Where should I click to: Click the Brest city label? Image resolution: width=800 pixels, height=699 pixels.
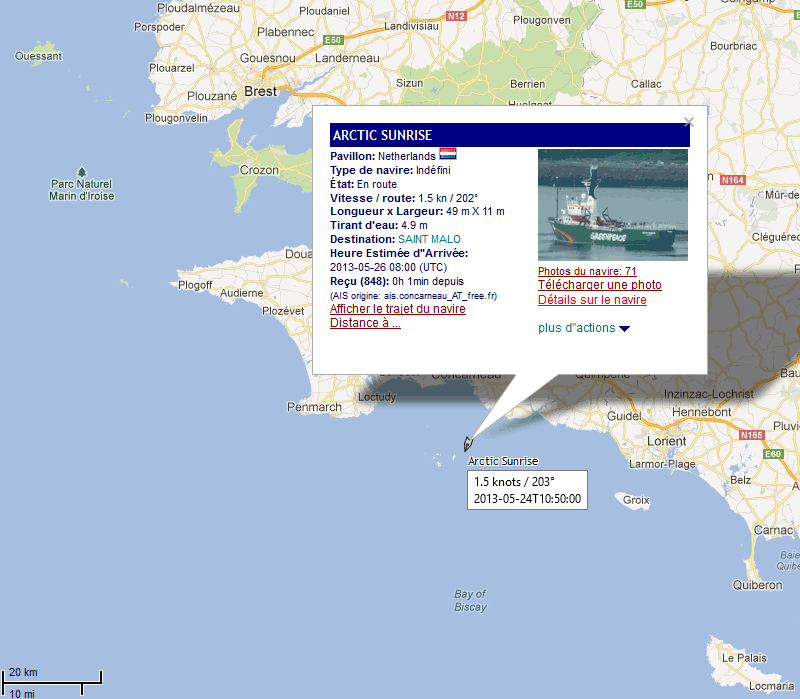coord(260,91)
